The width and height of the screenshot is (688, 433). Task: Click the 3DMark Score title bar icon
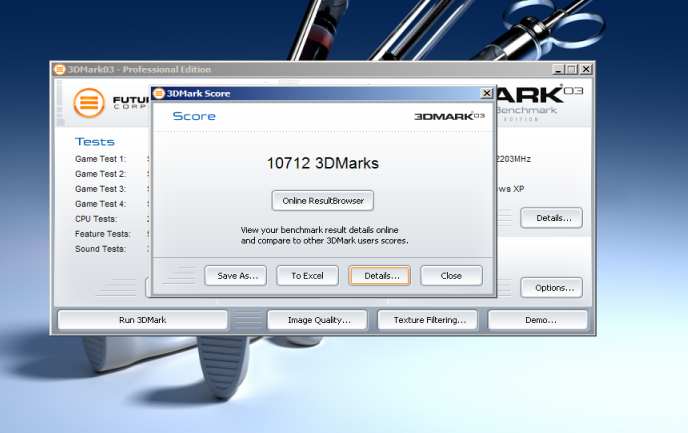tap(159, 93)
